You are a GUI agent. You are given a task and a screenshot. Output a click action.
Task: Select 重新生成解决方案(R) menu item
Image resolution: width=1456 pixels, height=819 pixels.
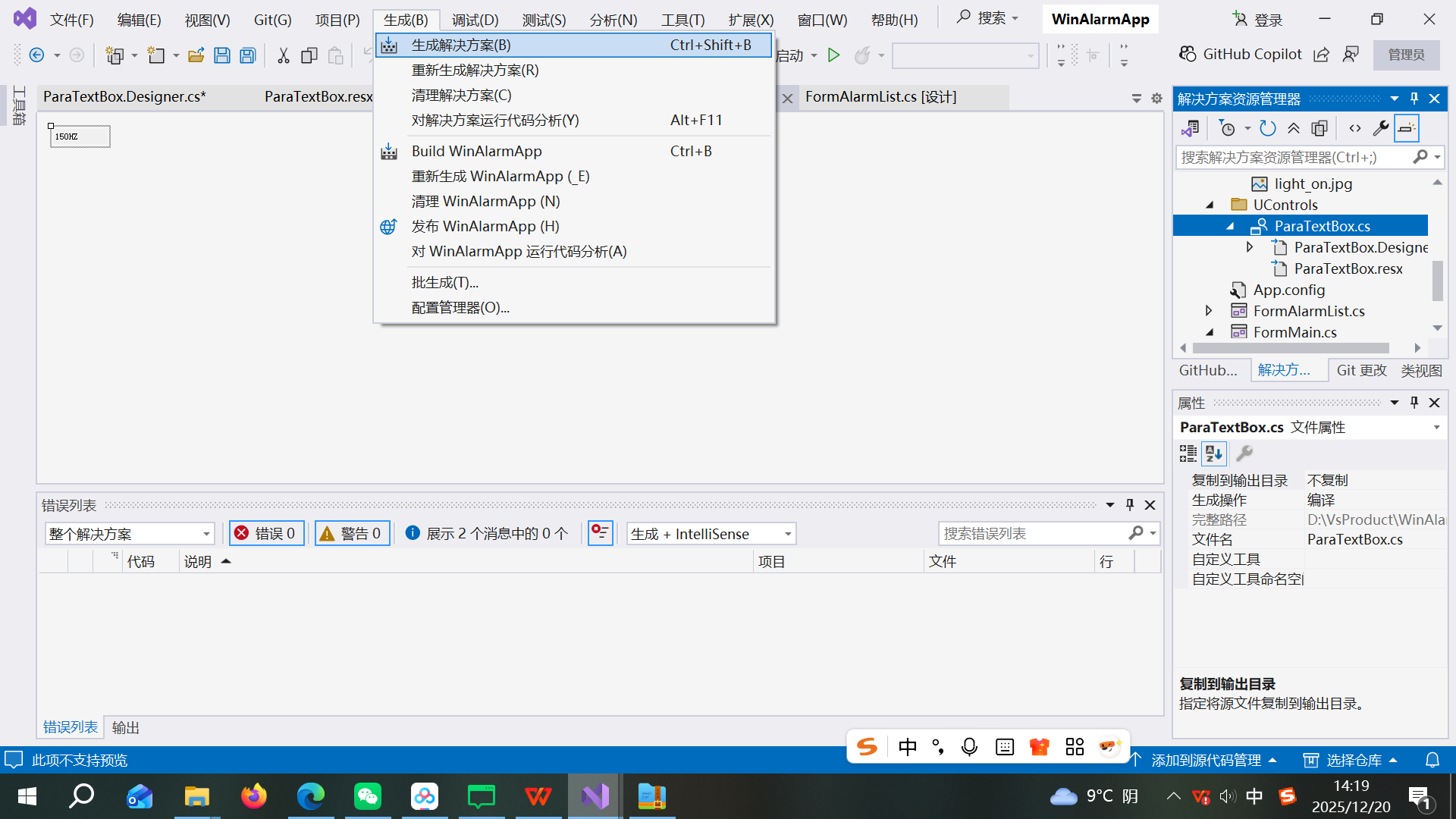click(475, 70)
